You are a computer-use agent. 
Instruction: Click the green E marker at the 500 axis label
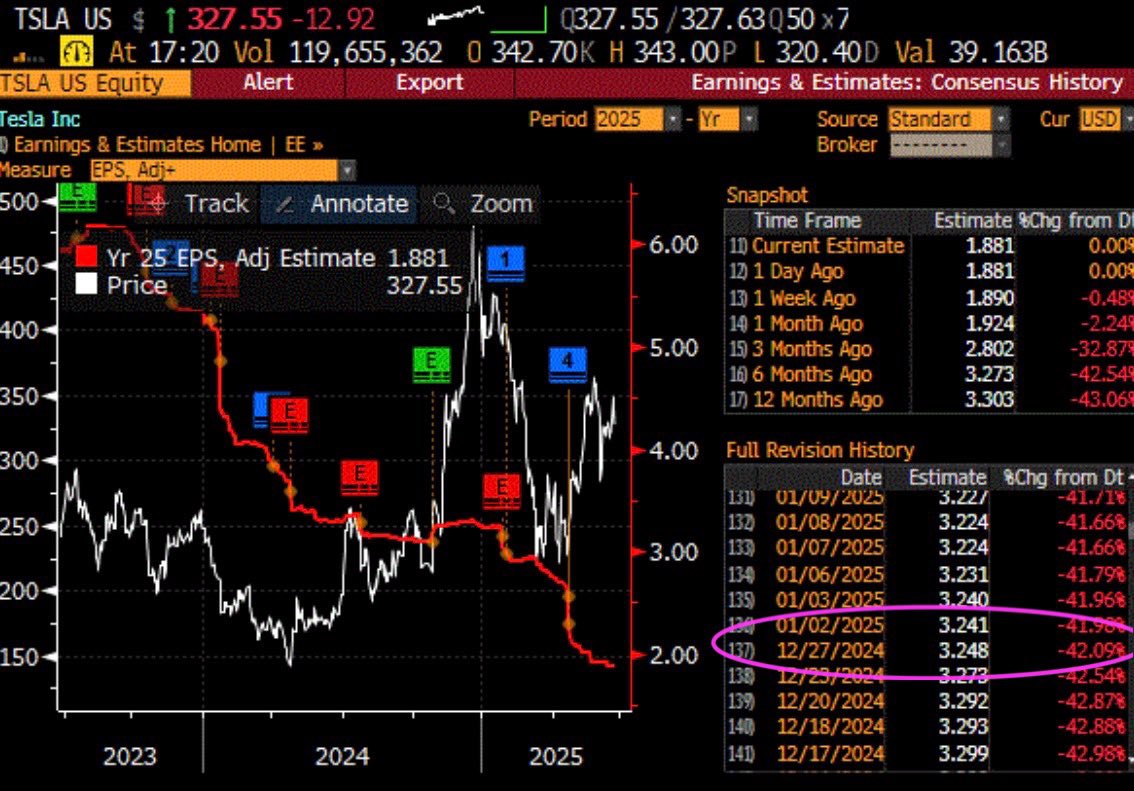coord(78,197)
